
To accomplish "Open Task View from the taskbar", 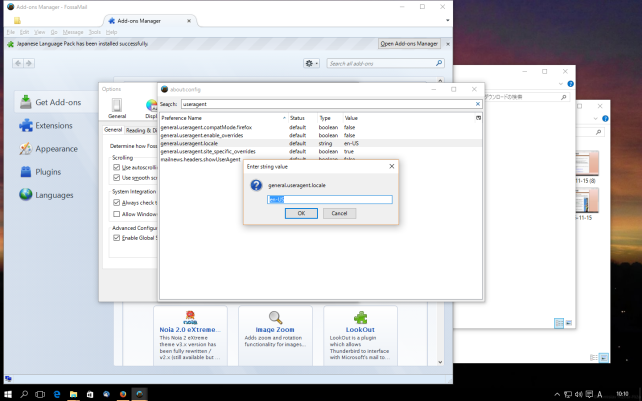I will 40,394.
